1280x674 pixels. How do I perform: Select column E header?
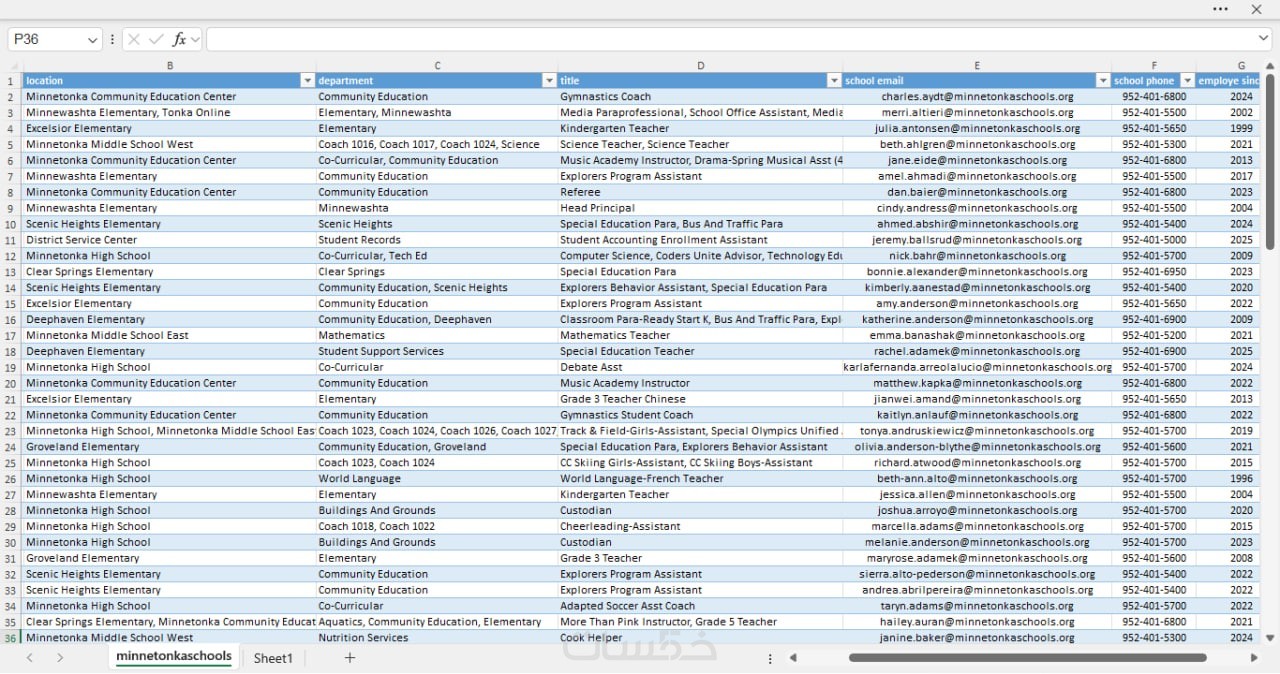pos(977,65)
